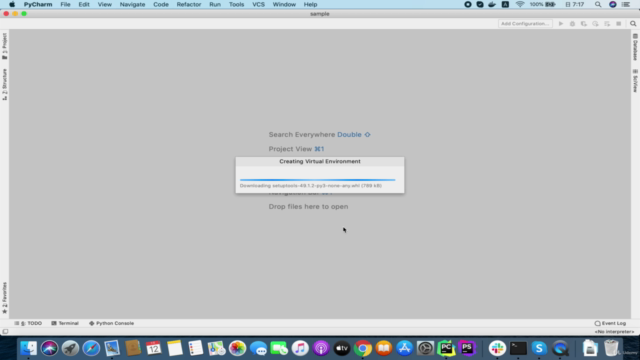Screen dimensions: 640x360
Task: Open the Structure tool window tab
Action: 4,84
